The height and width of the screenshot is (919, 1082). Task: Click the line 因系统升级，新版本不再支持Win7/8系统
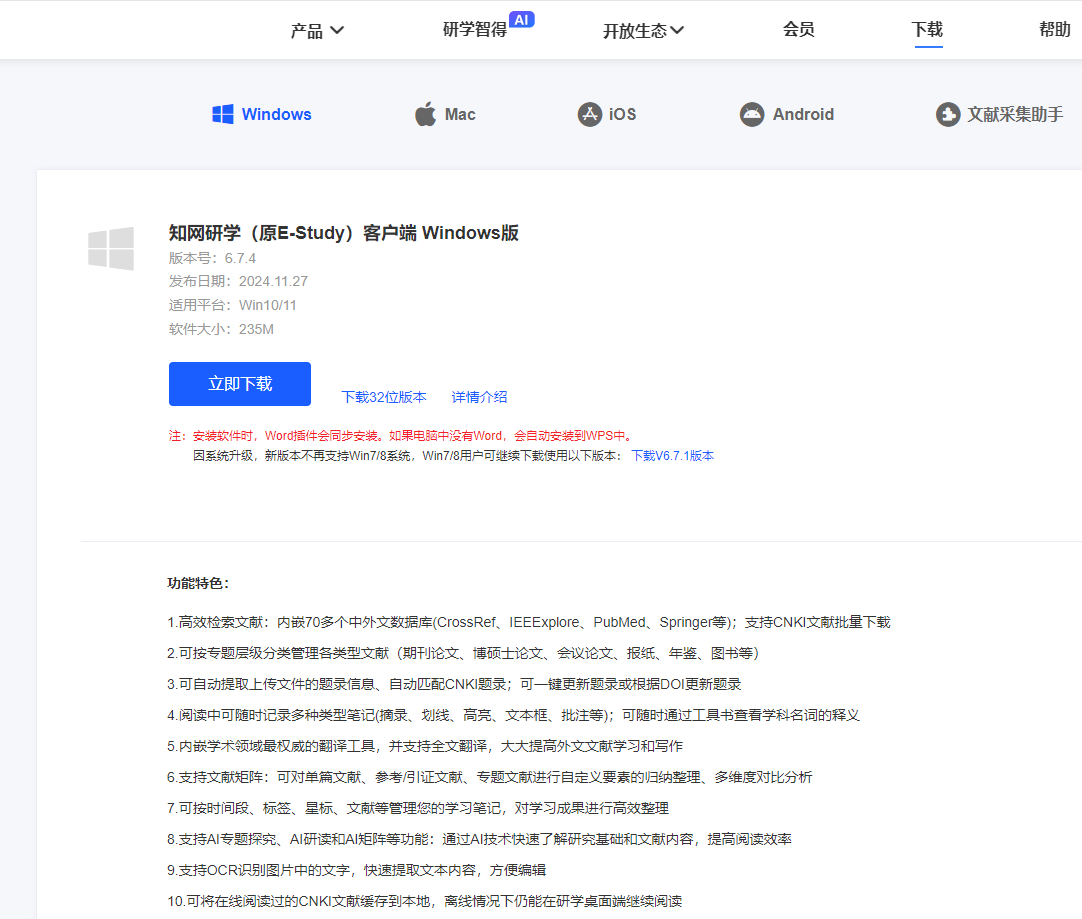point(407,455)
